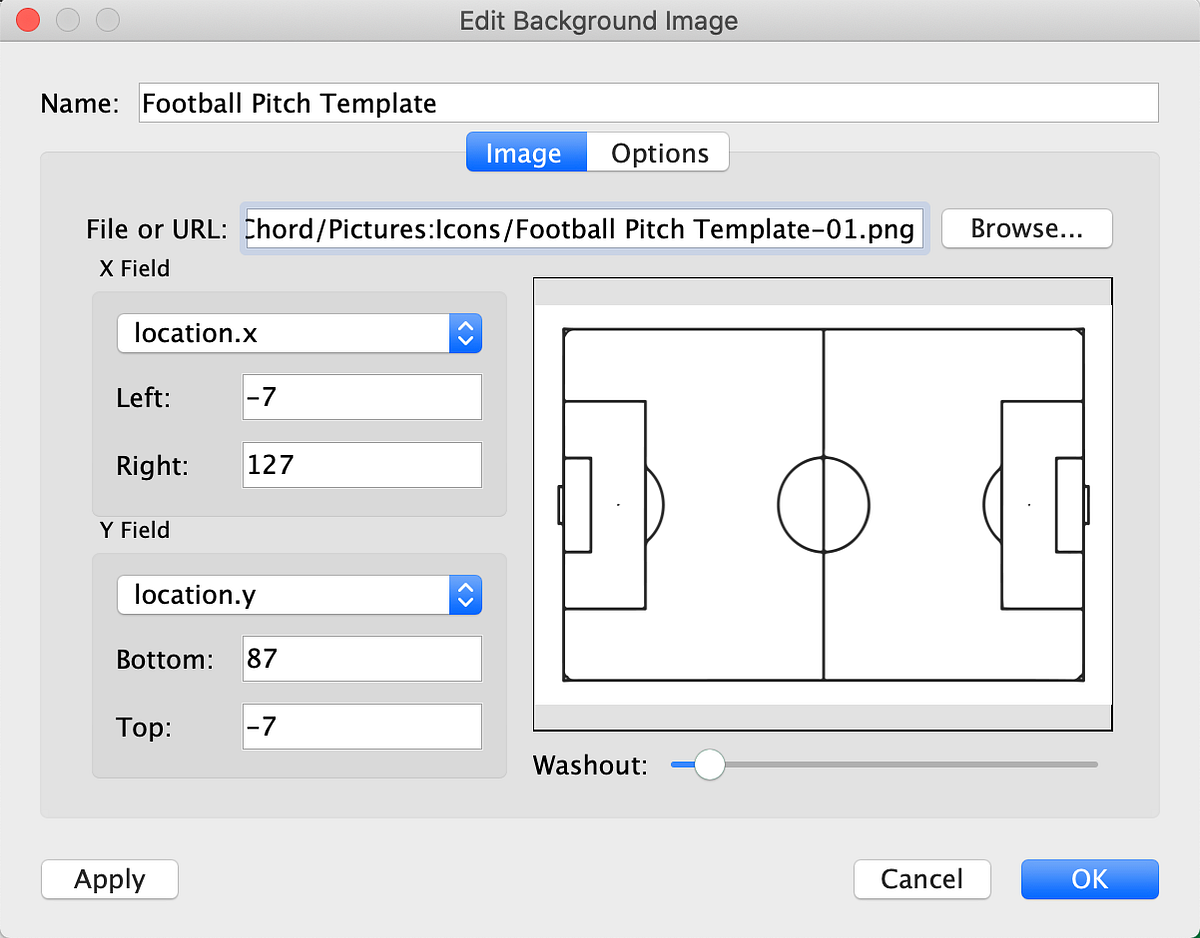
Task: Confirm settings with the OK button
Action: pyautogui.click(x=1089, y=879)
